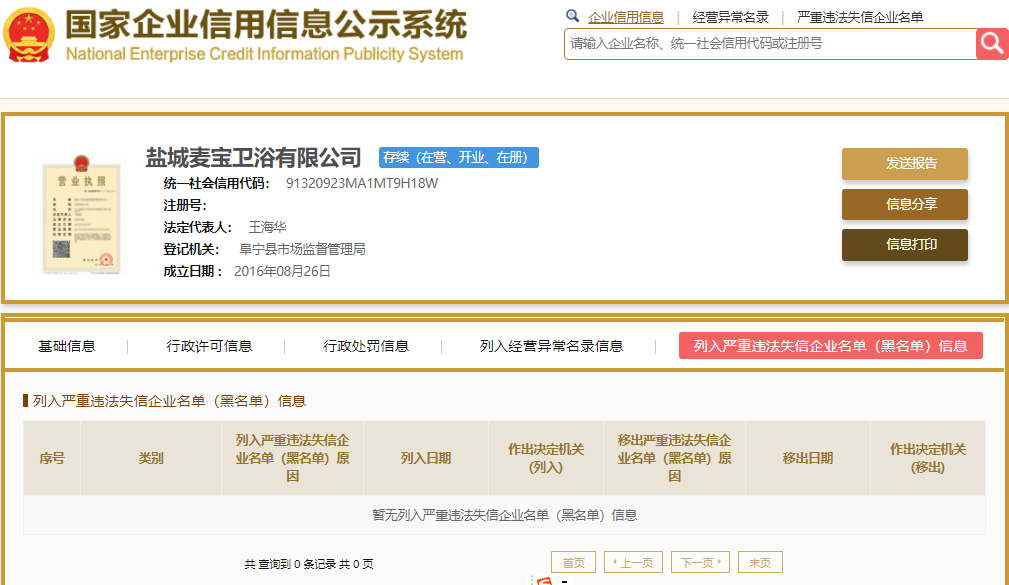Go to next page with 下一页
1009x585 pixels.
tap(700, 563)
